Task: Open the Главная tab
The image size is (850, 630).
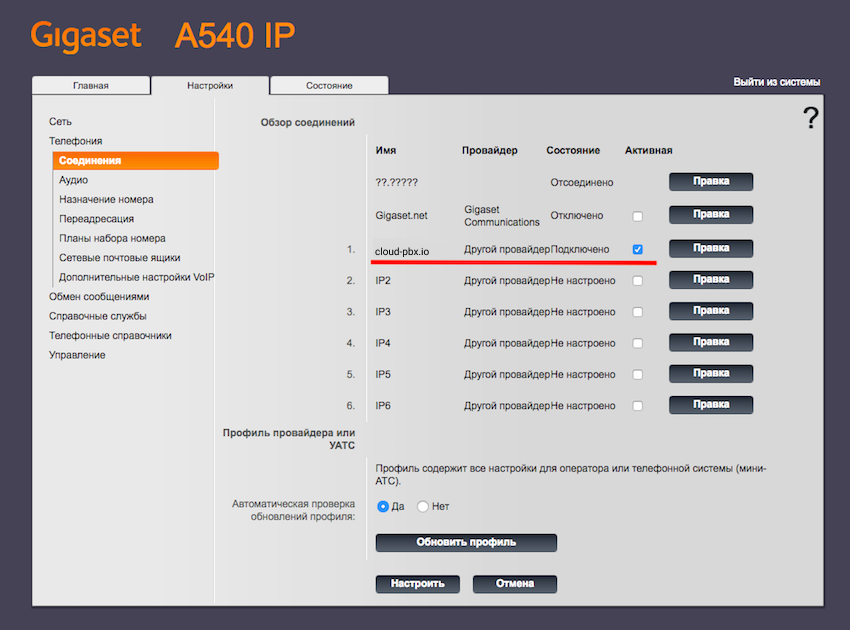Action: pos(91,86)
